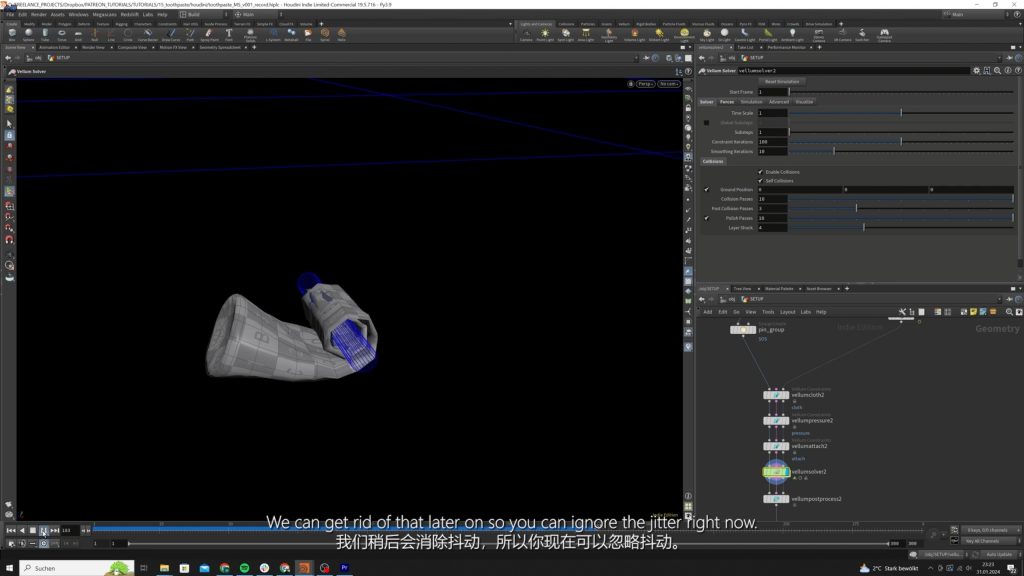Switch to the Forces parameter tab

click(727, 102)
